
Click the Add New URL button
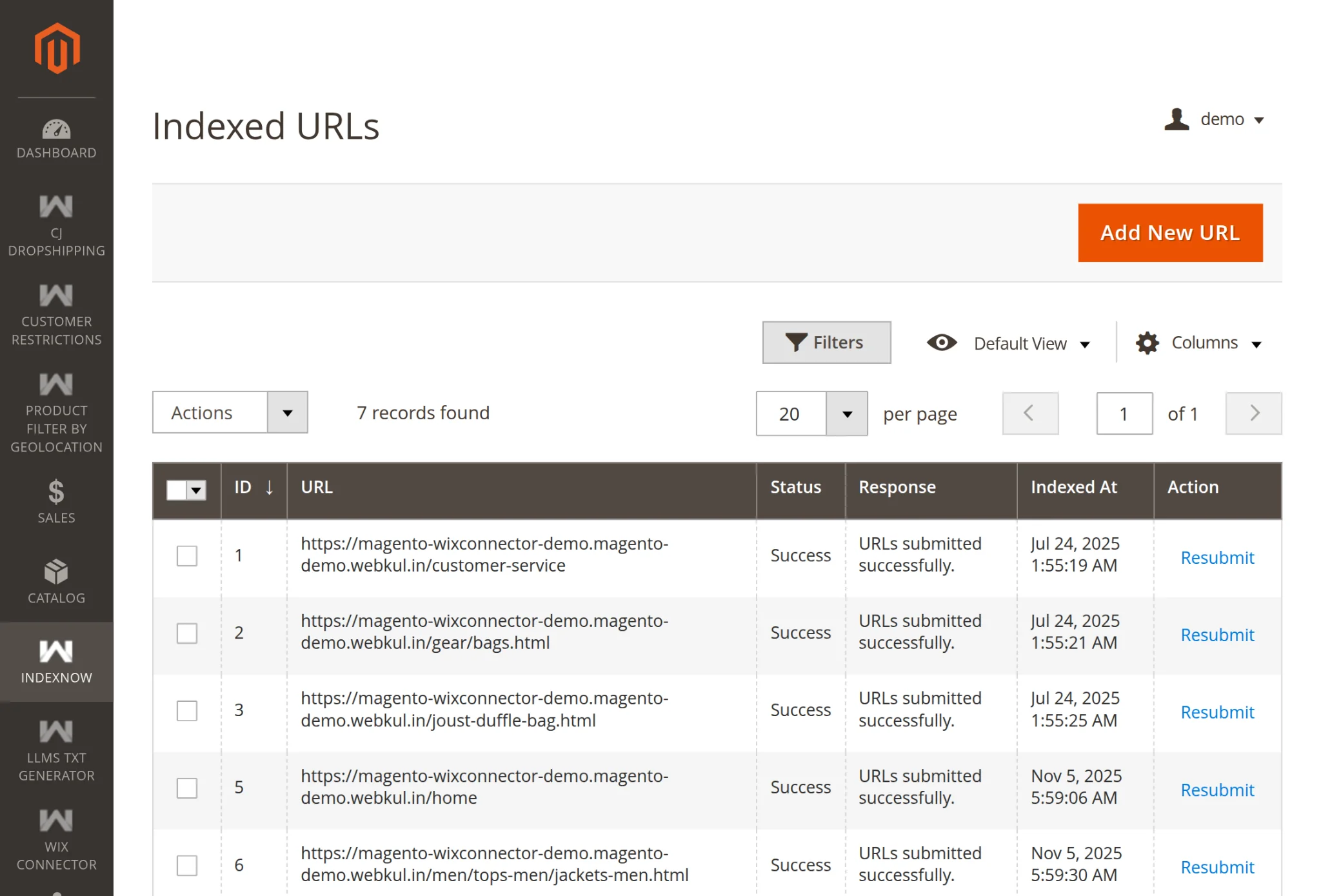1169,233
